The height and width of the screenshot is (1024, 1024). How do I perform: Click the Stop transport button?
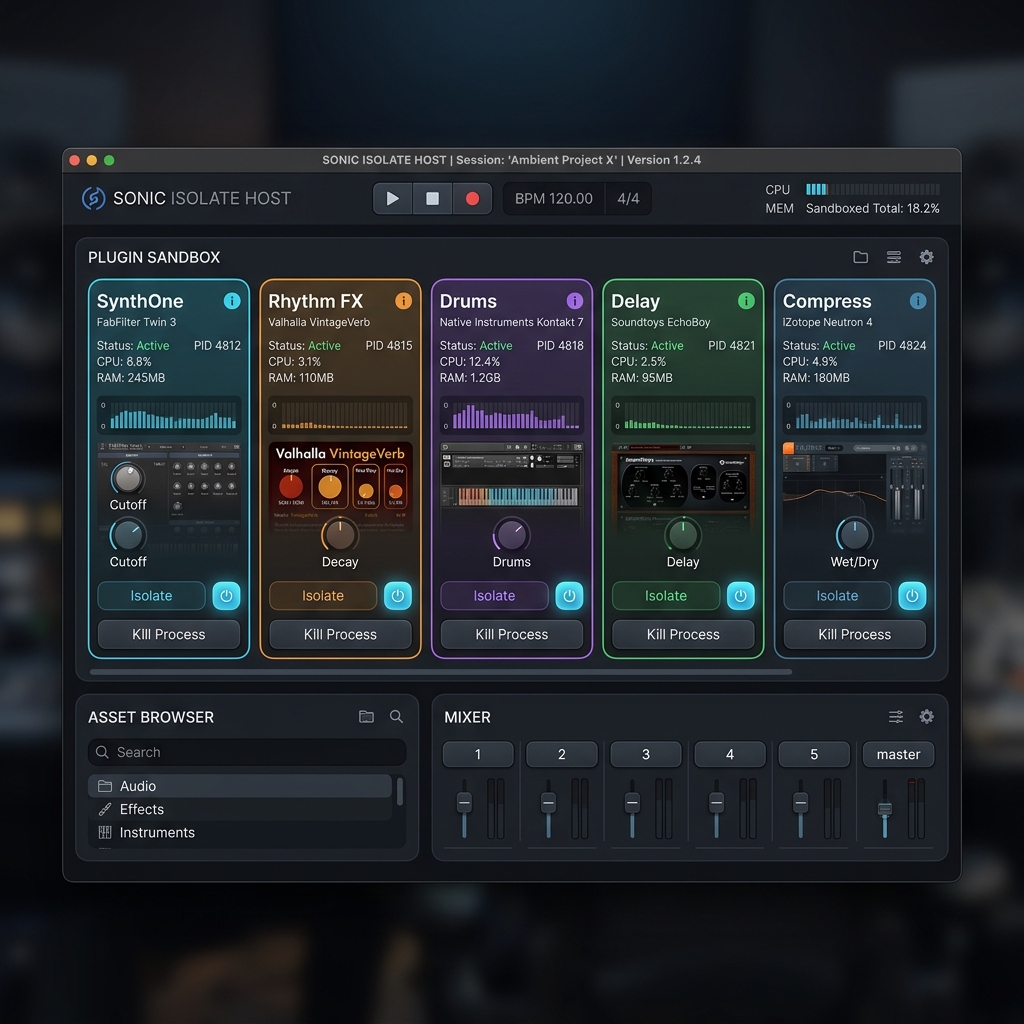pos(432,199)
